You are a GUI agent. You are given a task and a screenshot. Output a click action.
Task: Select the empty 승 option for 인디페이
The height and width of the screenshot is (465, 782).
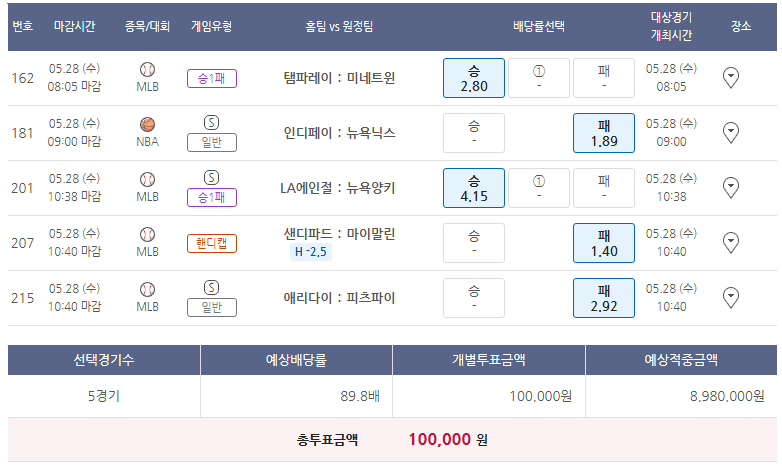474,133
